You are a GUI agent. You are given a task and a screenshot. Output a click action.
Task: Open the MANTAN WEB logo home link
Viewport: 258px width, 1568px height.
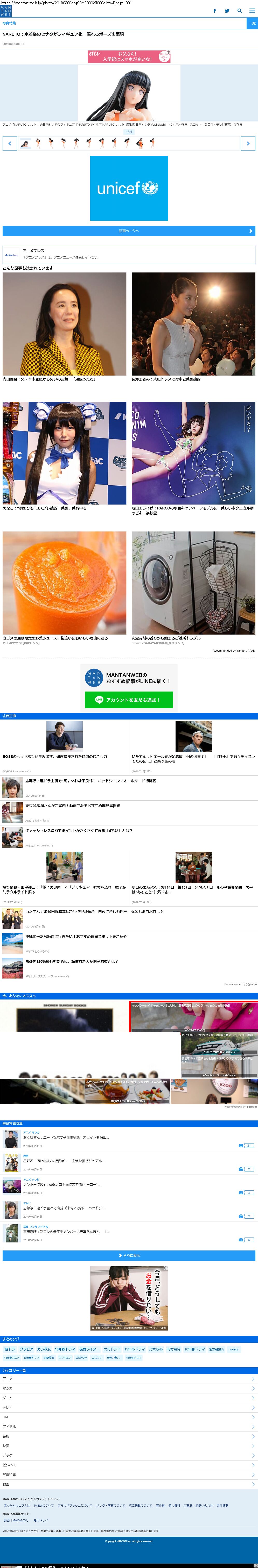pos(6,10)
